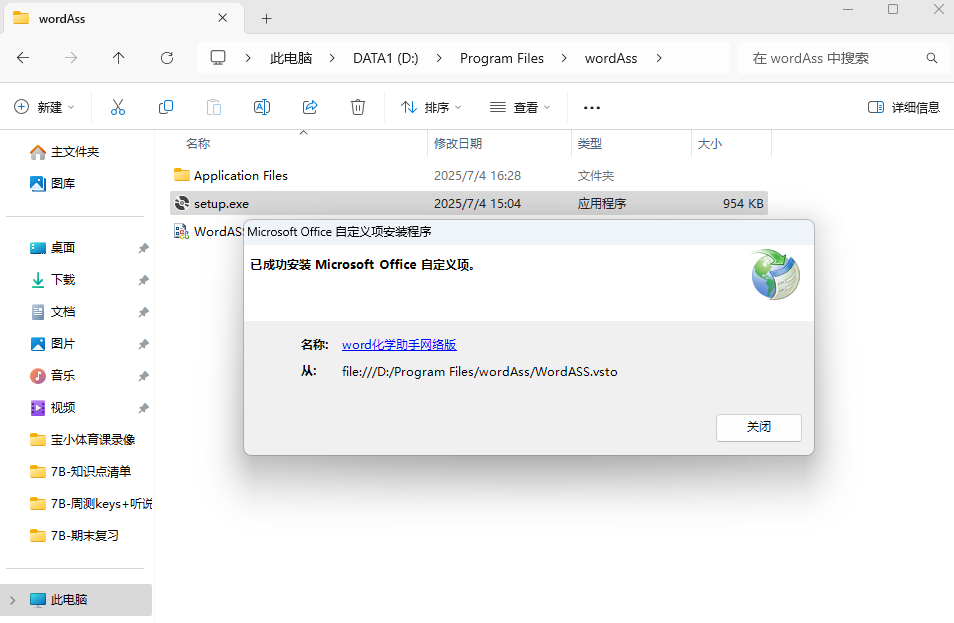Click the Cut scissors icon
Image resolution: width=954 pixels, height=623 pixels.
(x=118, y=107)
